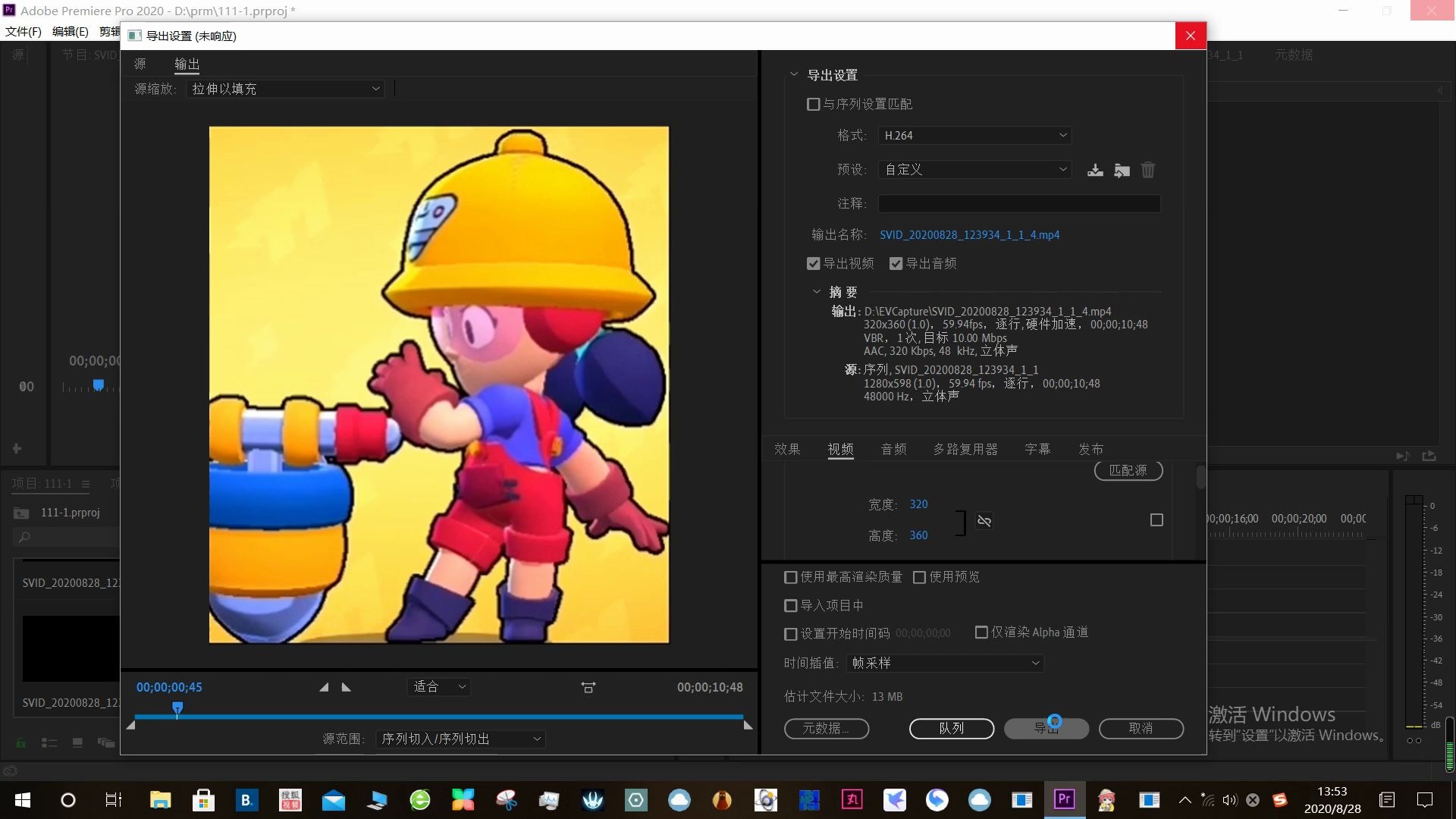Click the export frame icon in main window
Screen dimensions: 1456x819
click(1429, 456)
